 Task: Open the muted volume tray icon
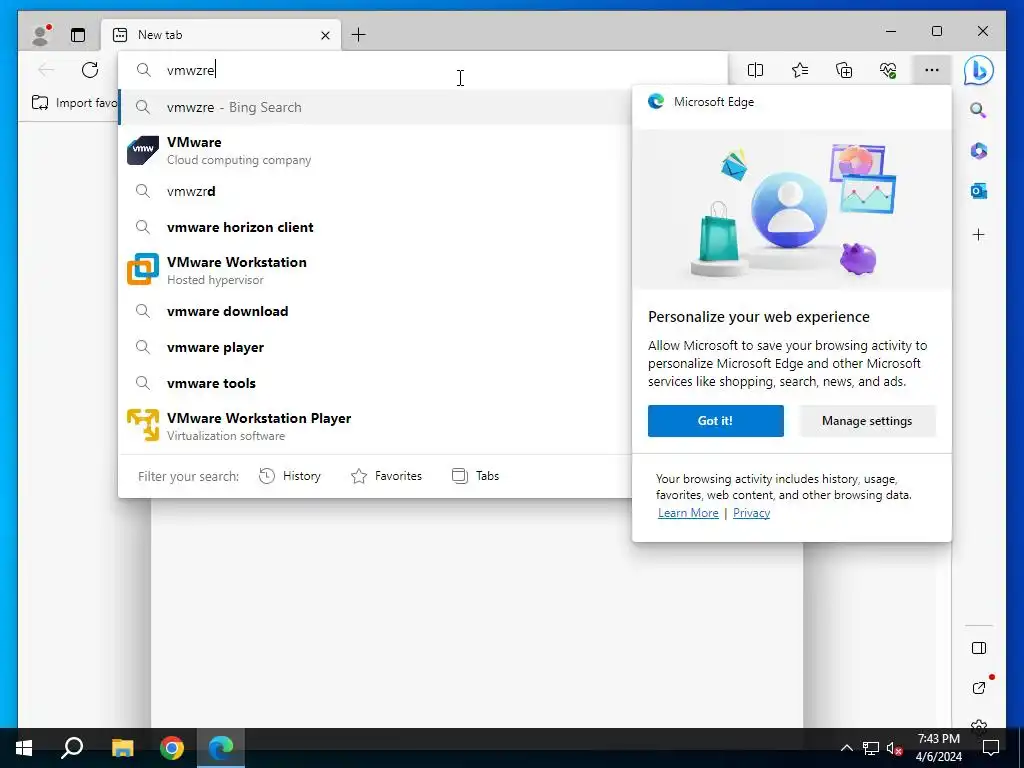click(x=895, y=748)
